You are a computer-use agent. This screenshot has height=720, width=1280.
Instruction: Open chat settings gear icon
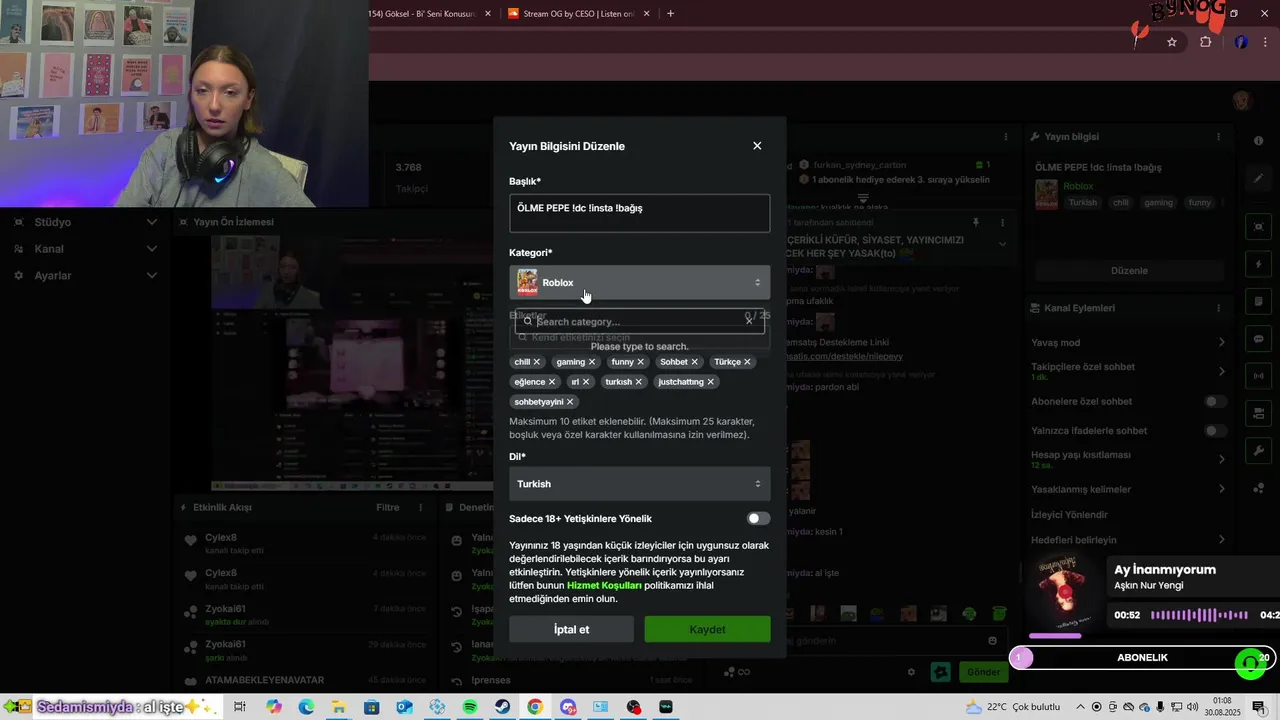pyautogui.click(x=911, y=672)
